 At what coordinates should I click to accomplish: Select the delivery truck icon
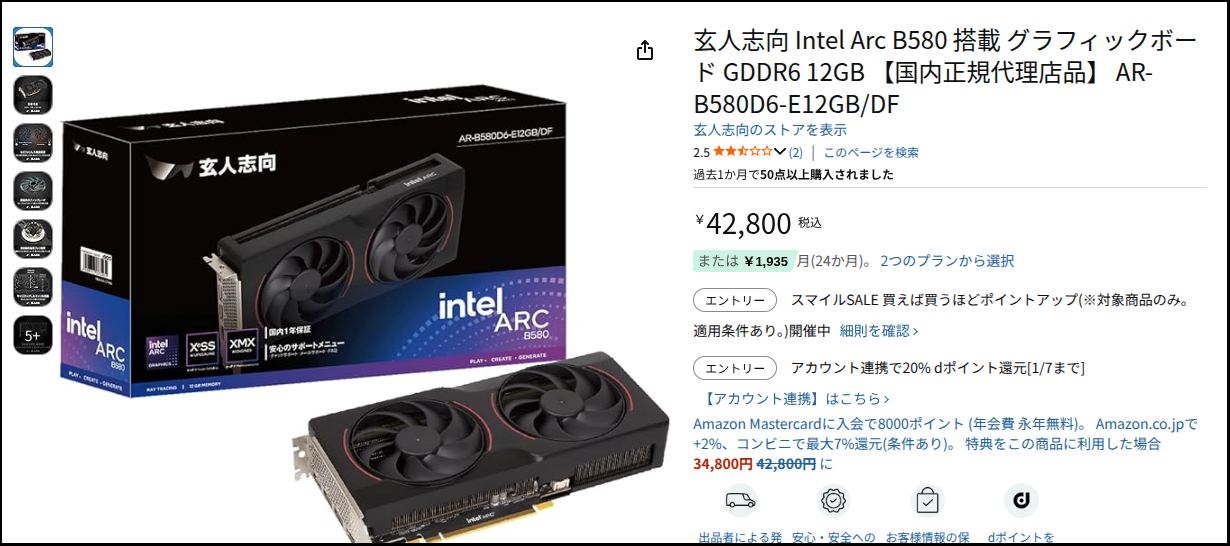[x=740, y=500]
